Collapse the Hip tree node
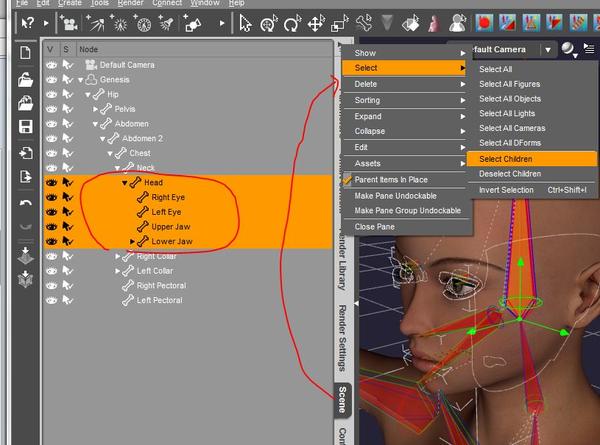 click(x=88, y=95)
